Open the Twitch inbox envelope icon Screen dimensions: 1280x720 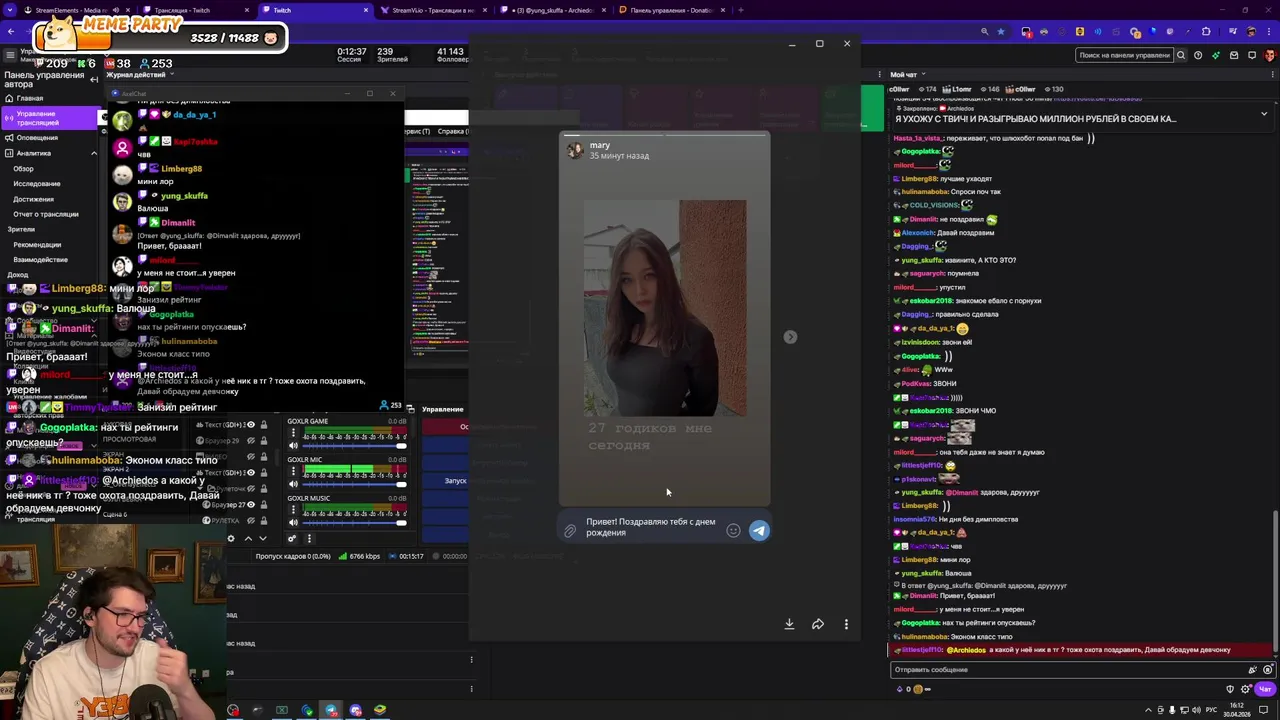[1234, 55]
